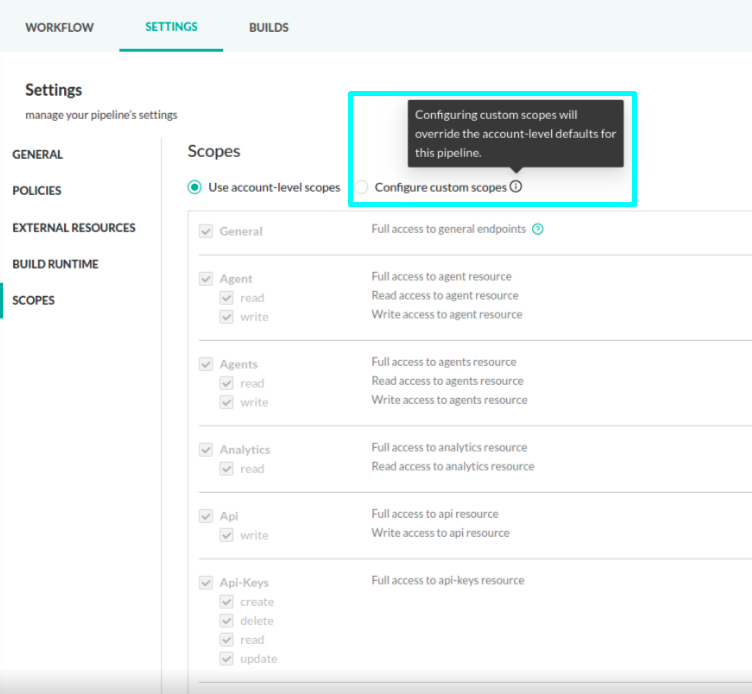Toggle the Api-Keys update checkbox
This screenshot has width=752, height=694.
pos(226,659)
